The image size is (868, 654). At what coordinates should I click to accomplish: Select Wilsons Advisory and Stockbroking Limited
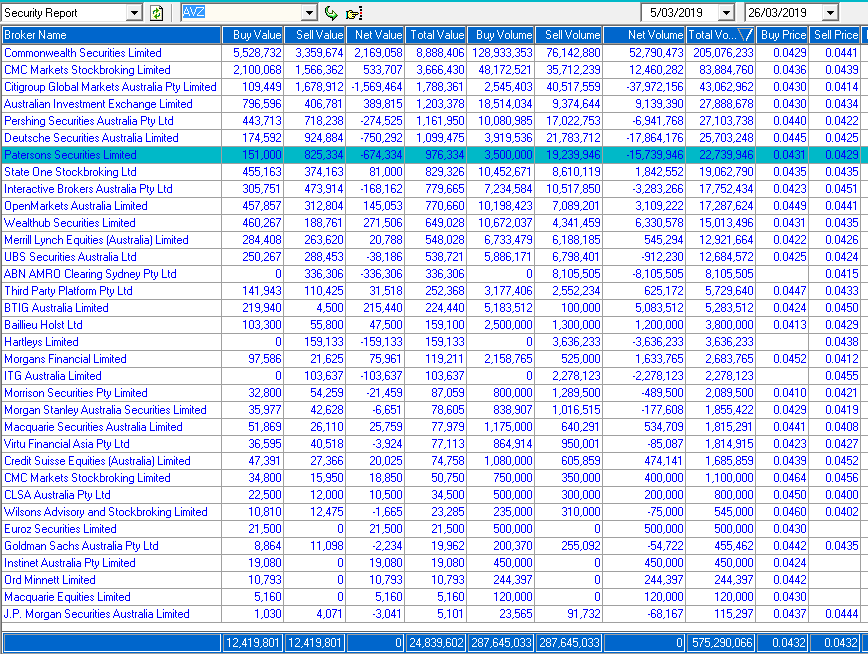106,512
